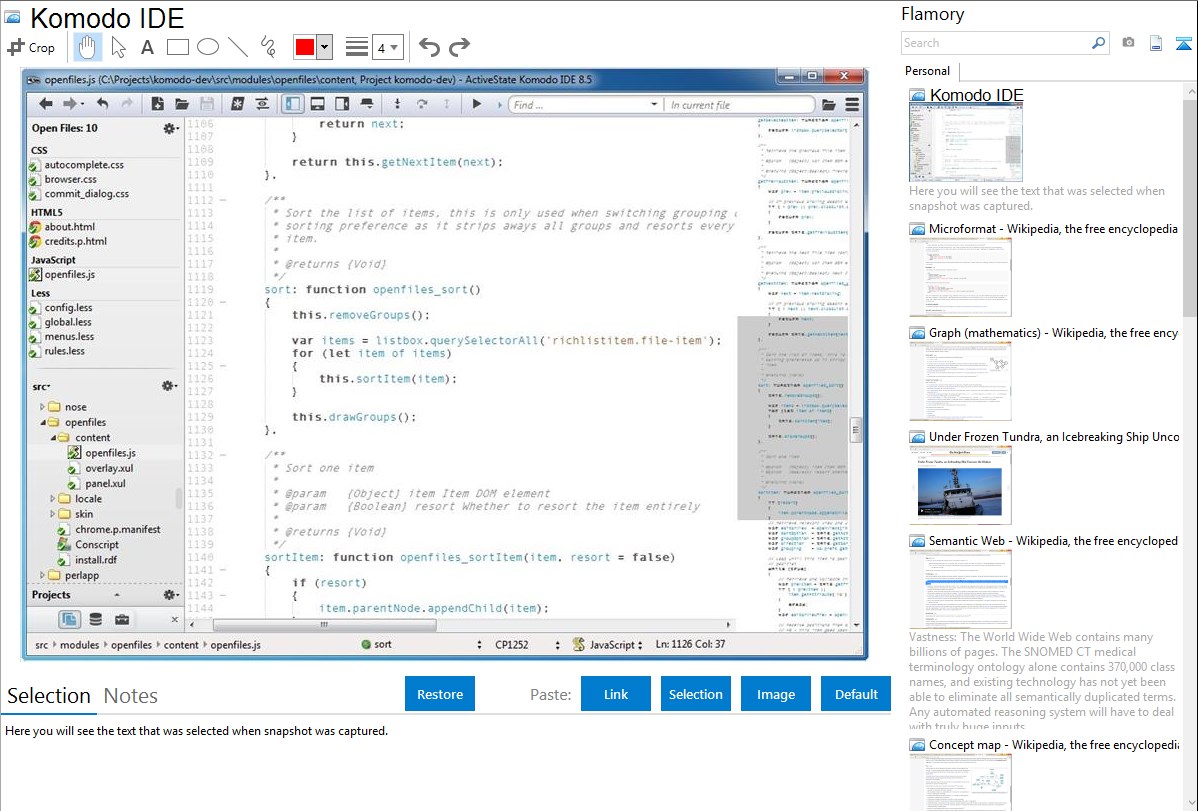
Task: Open the CP1252 encoding selector
Action: click(526, 644)
